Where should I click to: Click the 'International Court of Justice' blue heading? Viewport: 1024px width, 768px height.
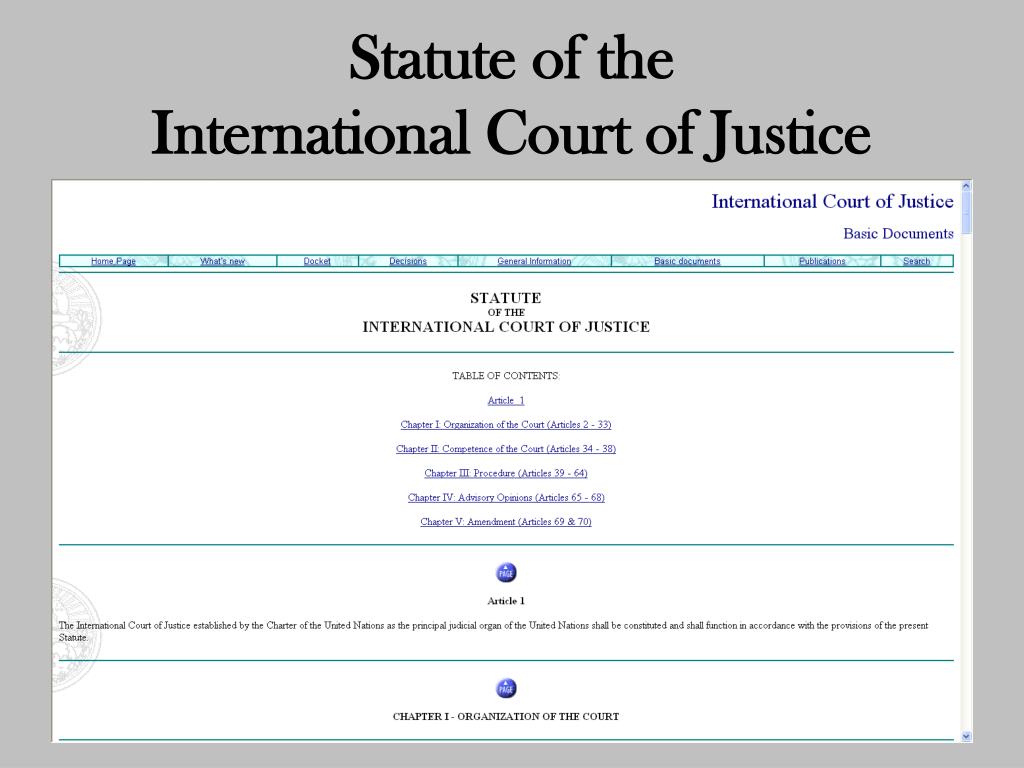832,202
